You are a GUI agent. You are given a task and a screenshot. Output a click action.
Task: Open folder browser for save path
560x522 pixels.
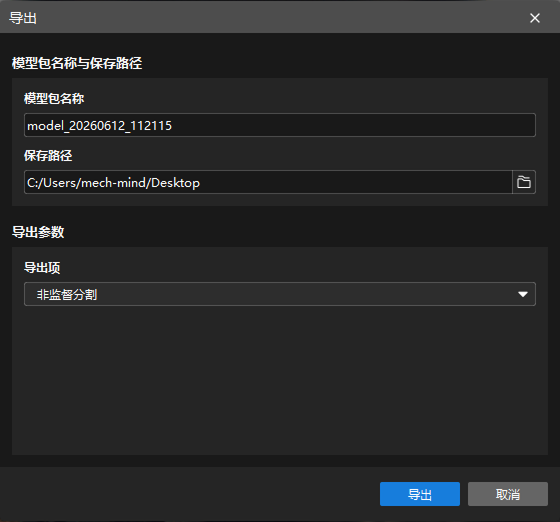tap(524, 182)
